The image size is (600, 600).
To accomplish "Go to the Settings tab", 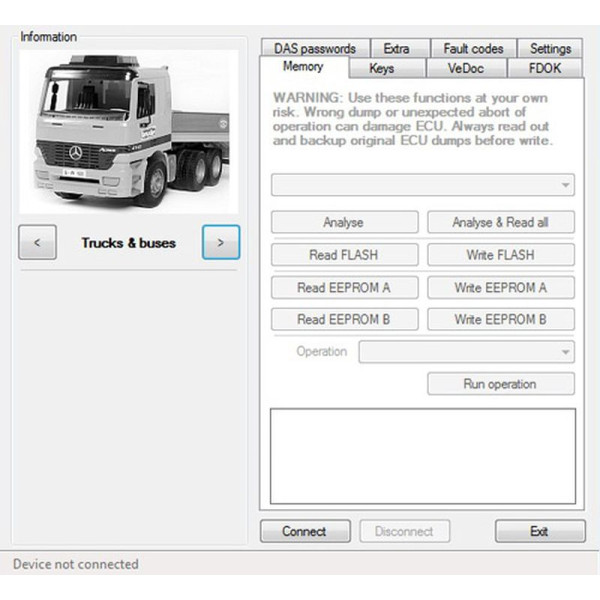I will click(x=550, y=48).
